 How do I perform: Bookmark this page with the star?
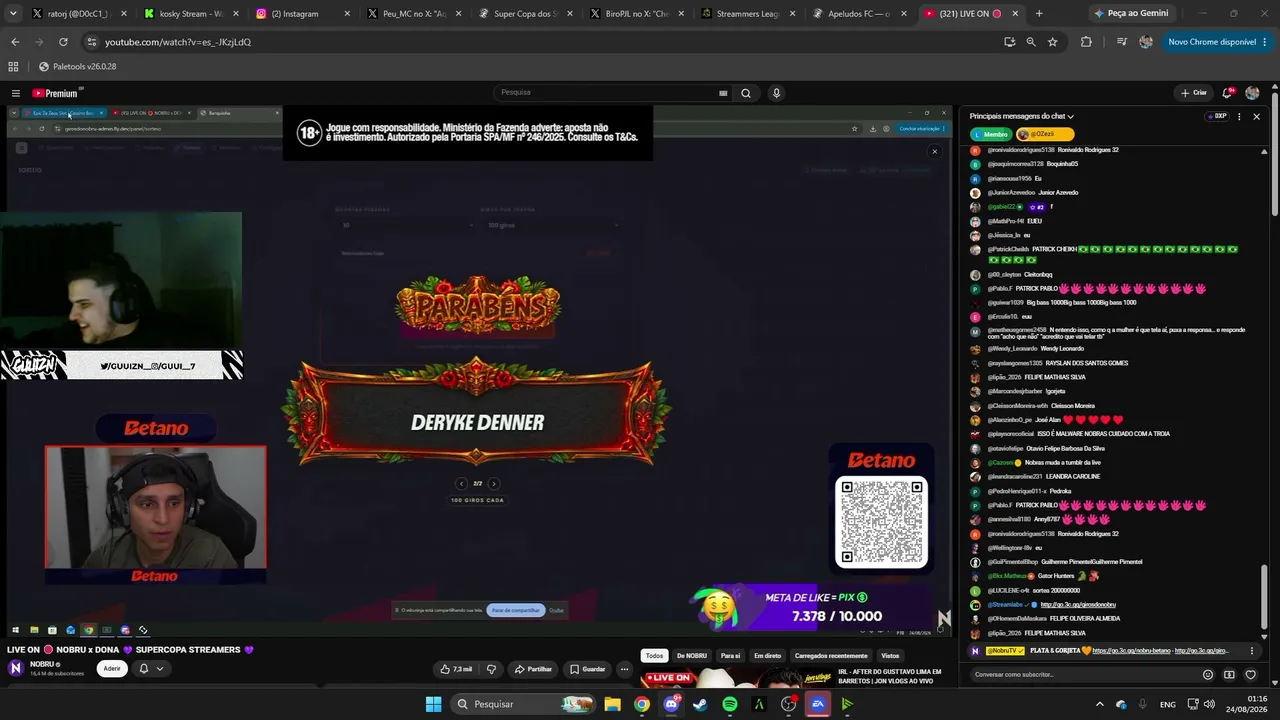point(1053,42)
